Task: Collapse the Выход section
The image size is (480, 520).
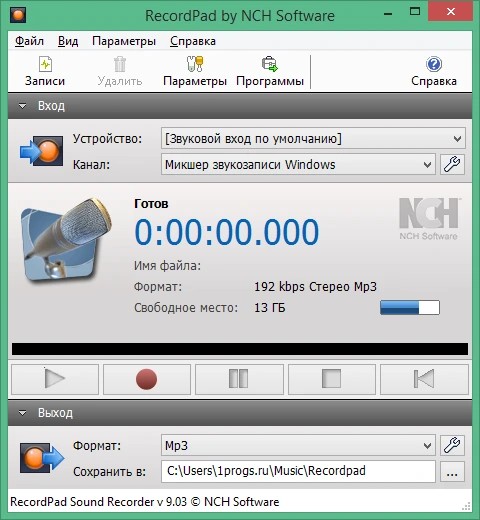Action: (x=23, y=413)
